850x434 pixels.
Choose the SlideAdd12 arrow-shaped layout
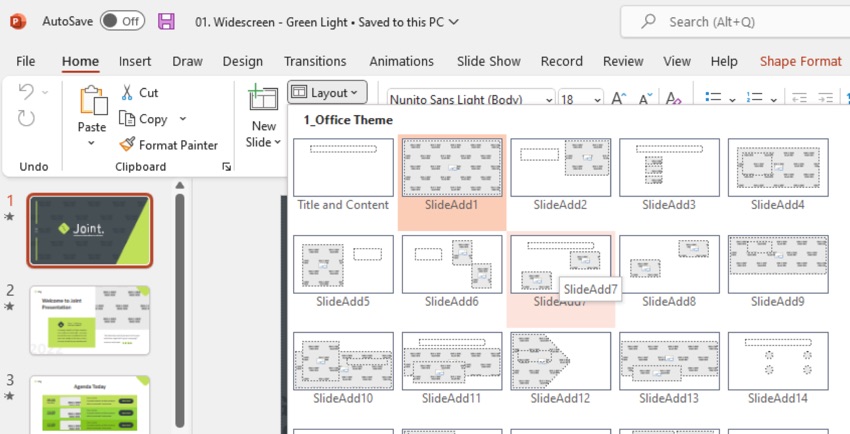(561, 368)
